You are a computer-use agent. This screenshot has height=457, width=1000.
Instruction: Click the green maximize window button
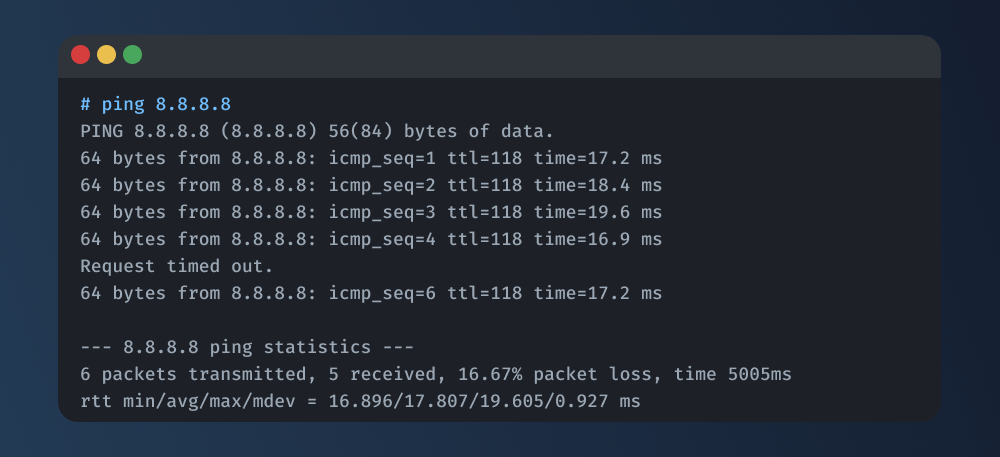coord(132,55)
